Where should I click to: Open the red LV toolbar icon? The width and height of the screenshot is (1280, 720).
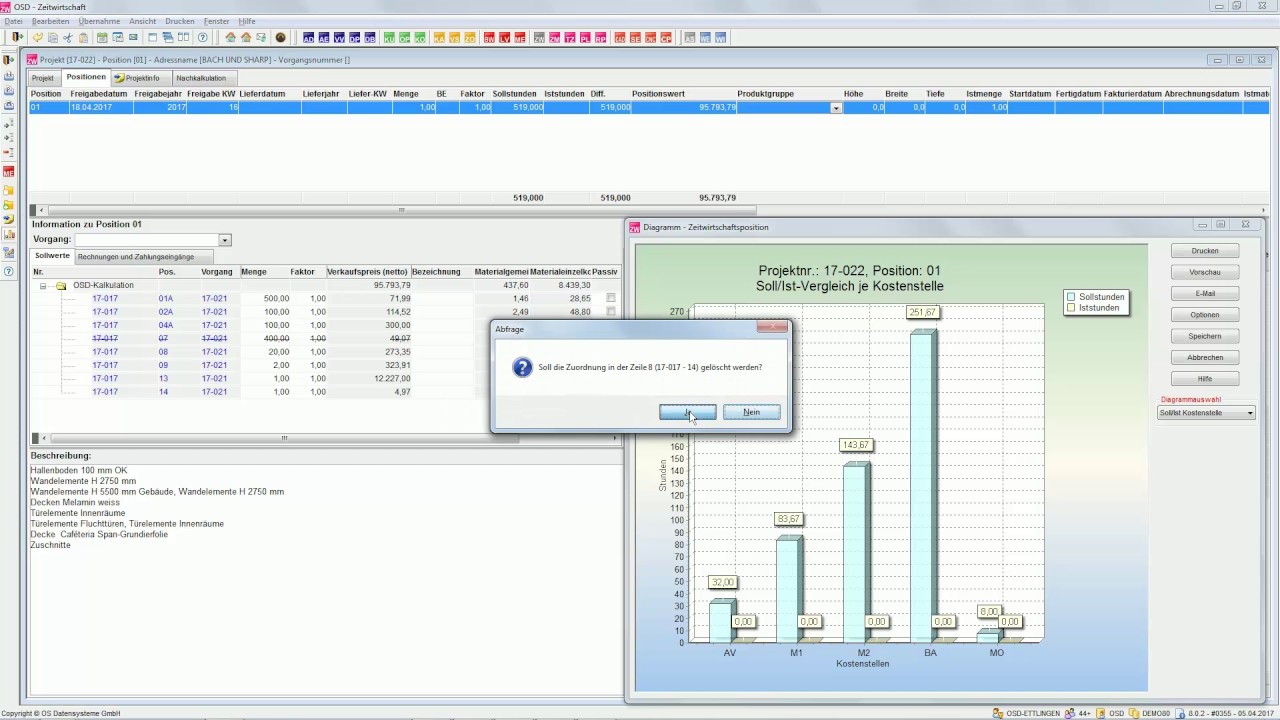point(505,38)
